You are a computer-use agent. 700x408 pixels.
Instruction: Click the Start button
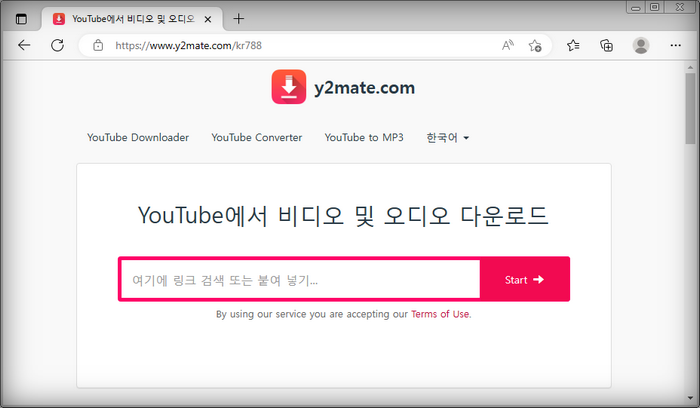click(525, 279)
